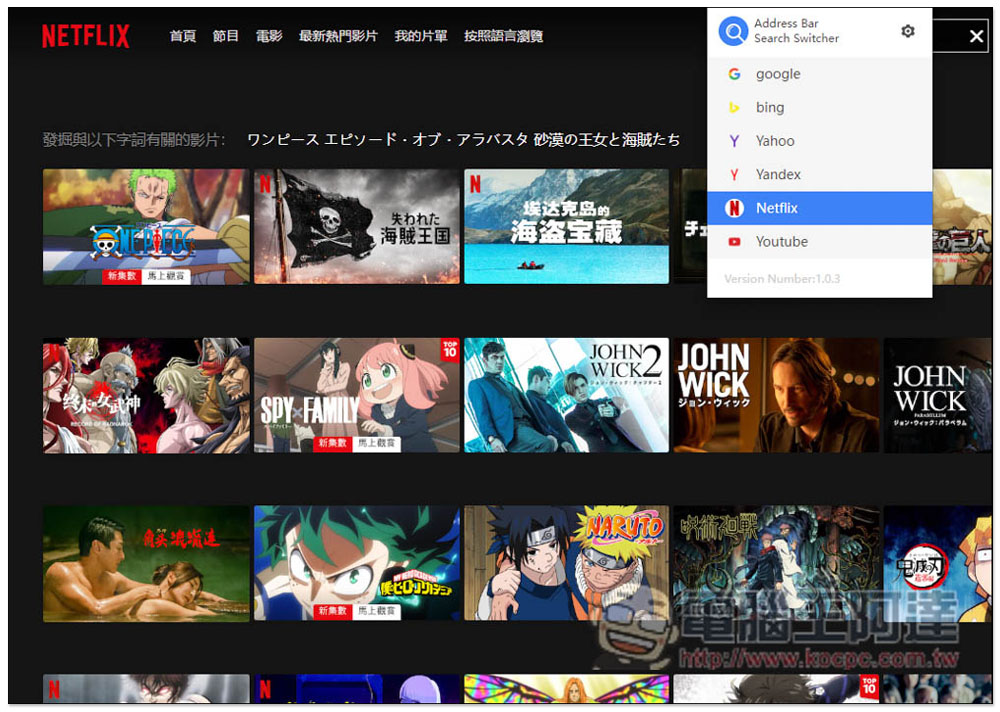Image resolution: width=1000 pixels, height=712 pixels.
Task: Open the Naruto thumbnail
Action: 566,564
